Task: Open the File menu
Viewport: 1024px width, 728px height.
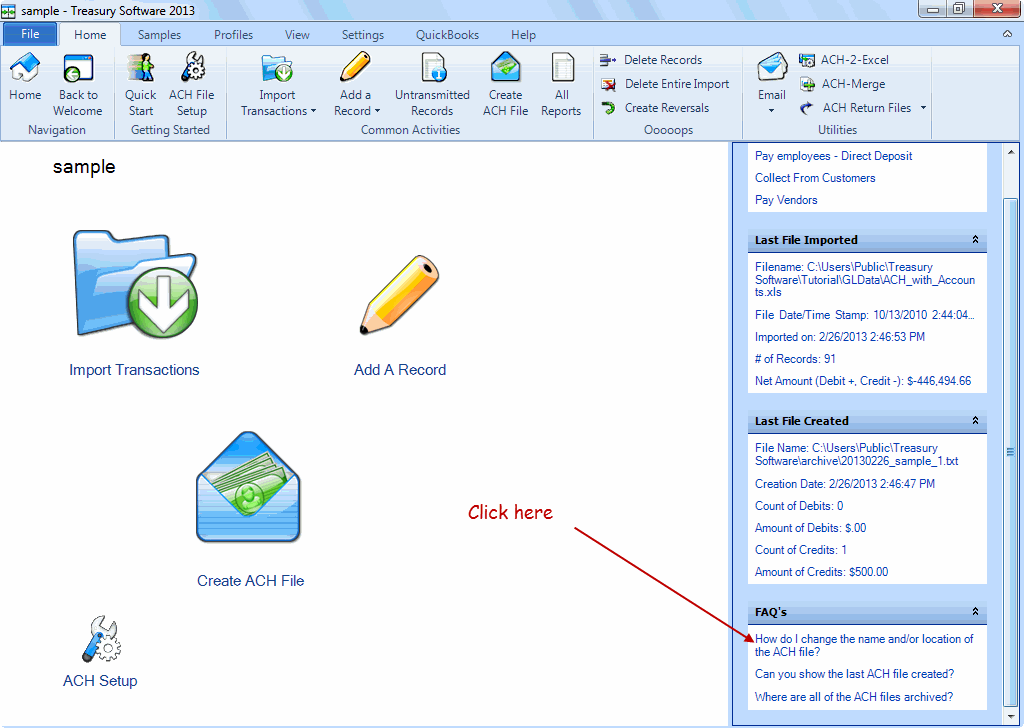Action: coord(30,34)
